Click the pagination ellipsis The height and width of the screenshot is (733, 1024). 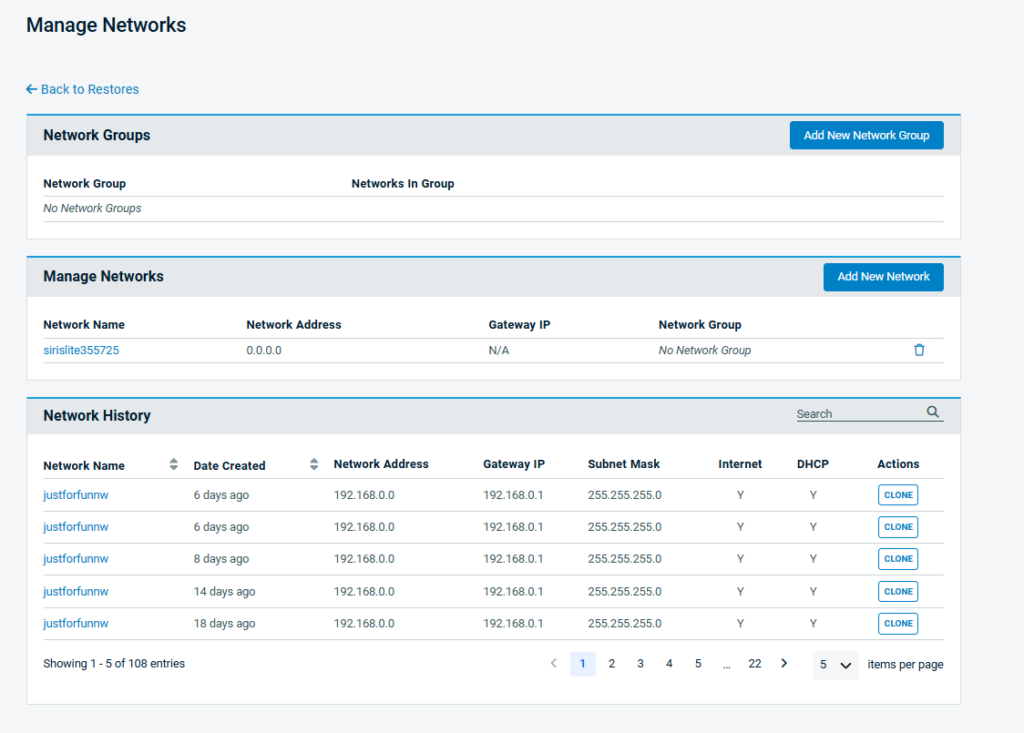726,666
